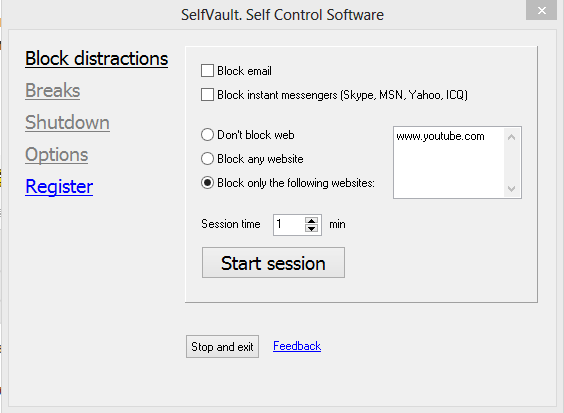564x413 pixels.
Task: Open the Register link
Action: [59, 187]
